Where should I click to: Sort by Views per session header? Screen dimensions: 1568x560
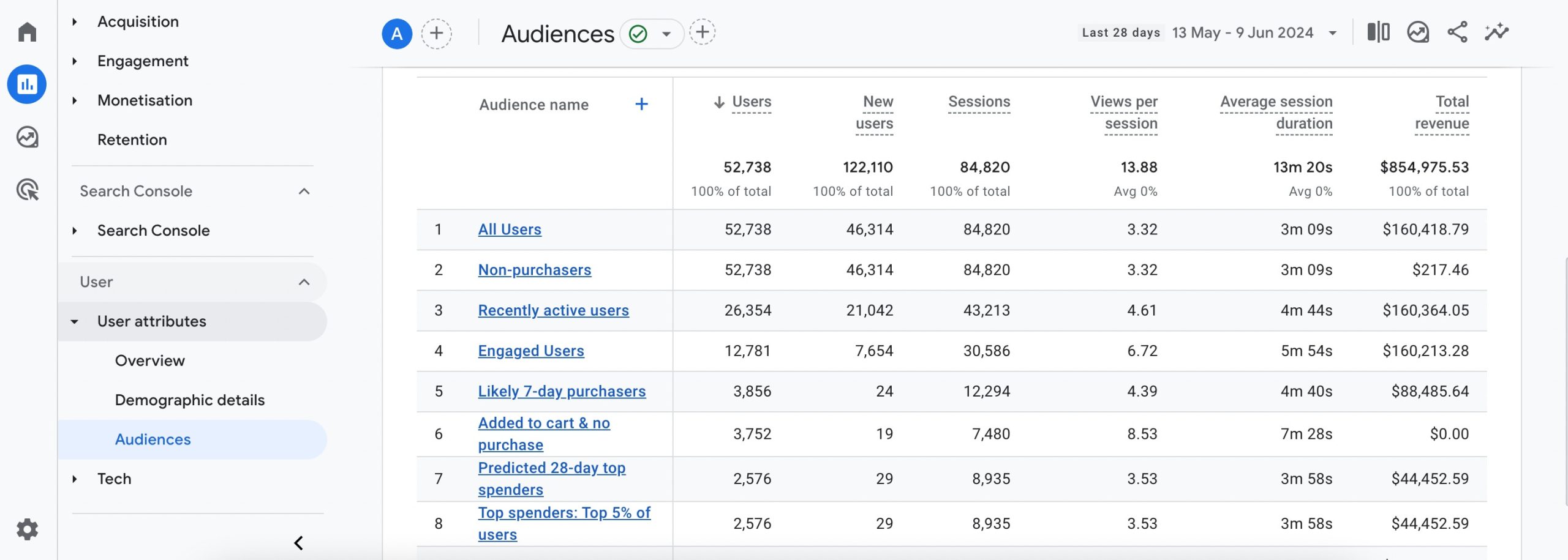click(1124, 113)
